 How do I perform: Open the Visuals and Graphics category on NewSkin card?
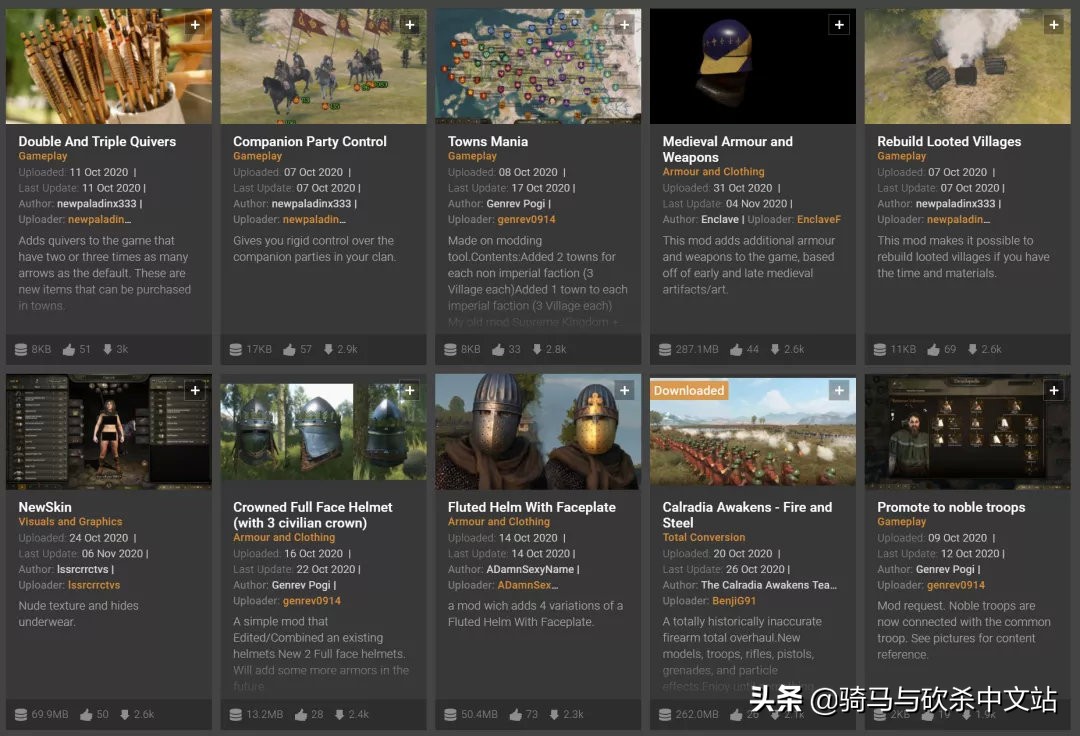(70, 521)
